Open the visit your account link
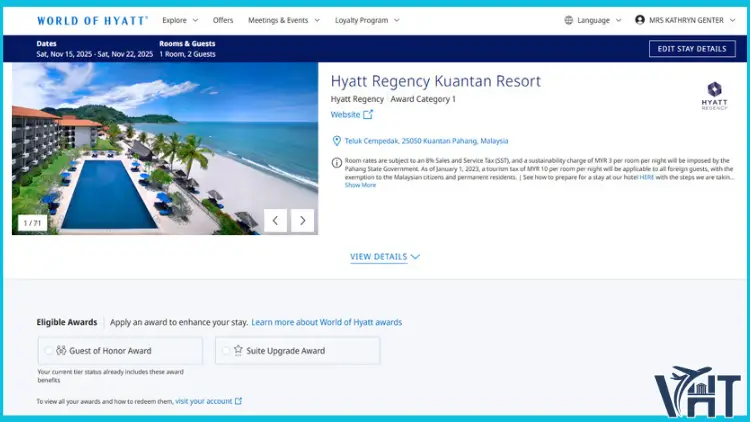Image resolution: width=750 pixels, height=422 pixels. click(x=203, y=401)
